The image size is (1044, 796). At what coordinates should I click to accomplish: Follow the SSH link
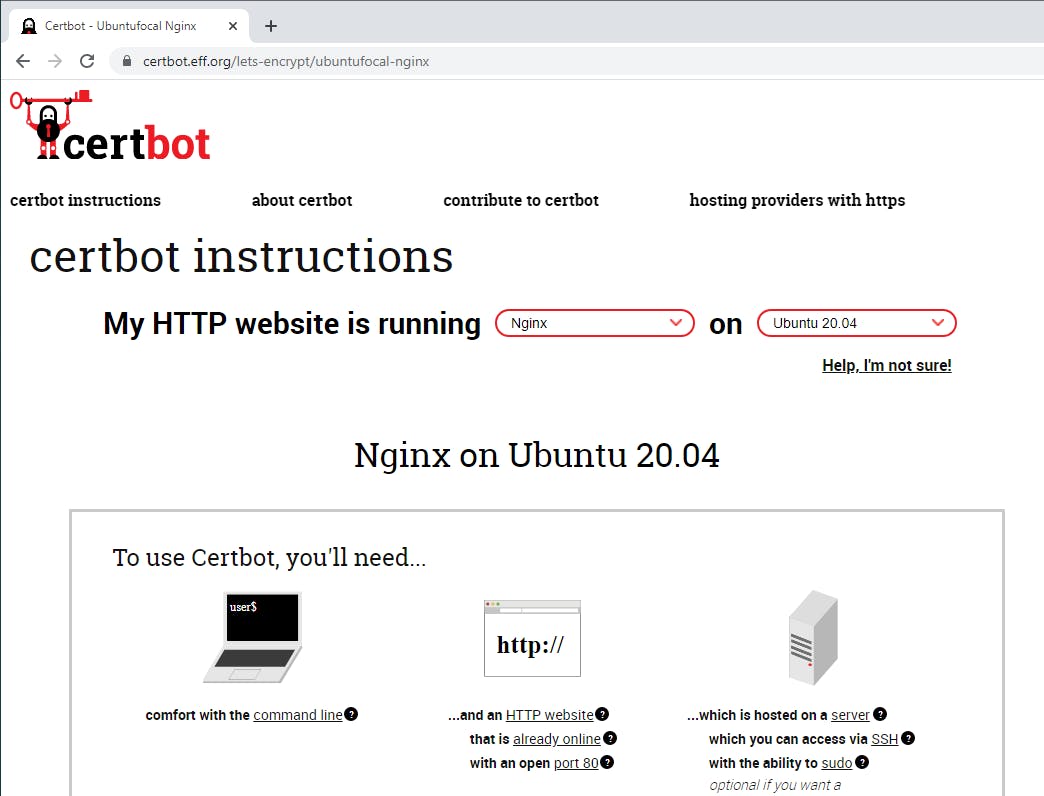[884, 739]
